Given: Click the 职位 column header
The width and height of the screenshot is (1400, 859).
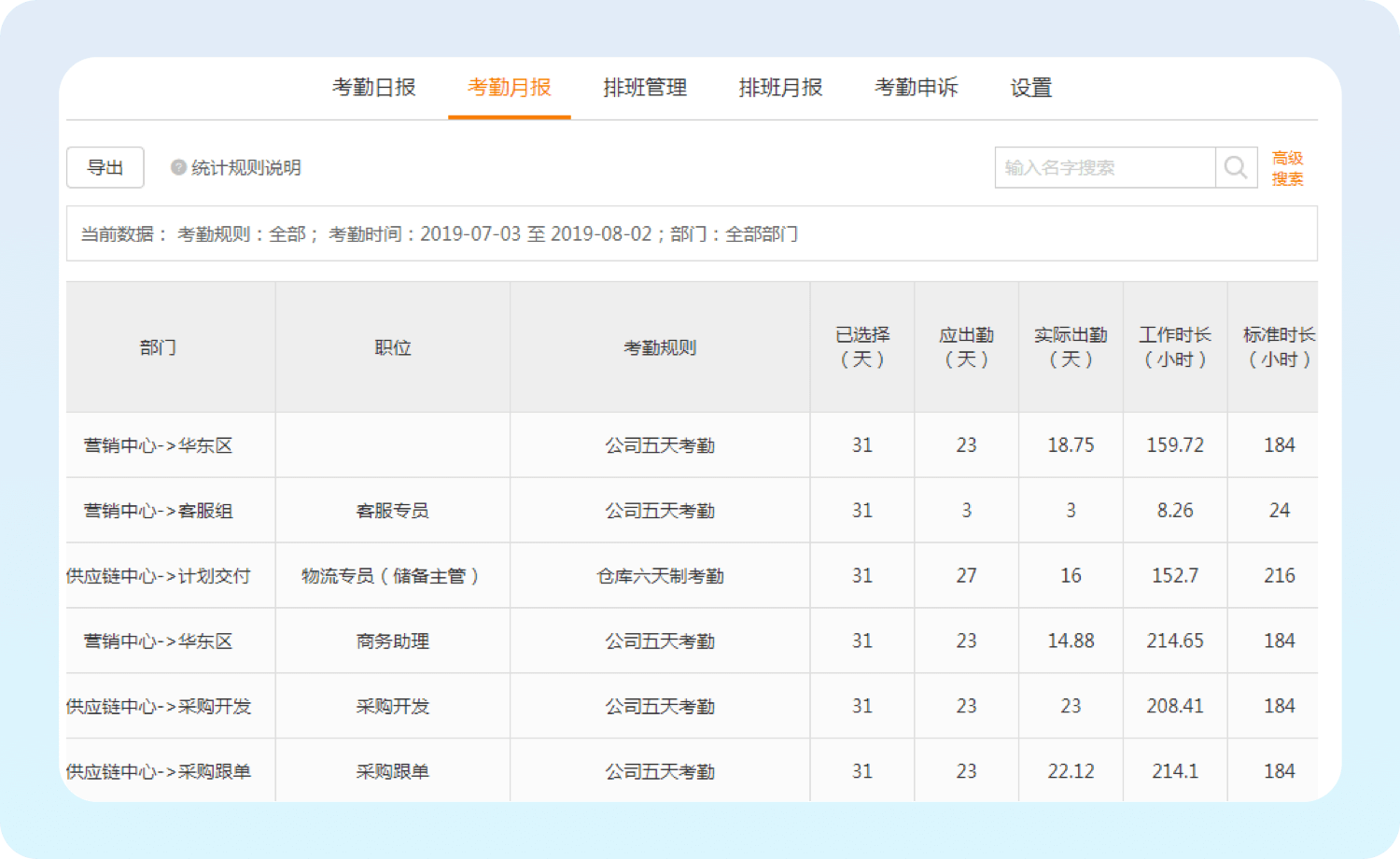Looking at the screenshot, I should point(393,347).
